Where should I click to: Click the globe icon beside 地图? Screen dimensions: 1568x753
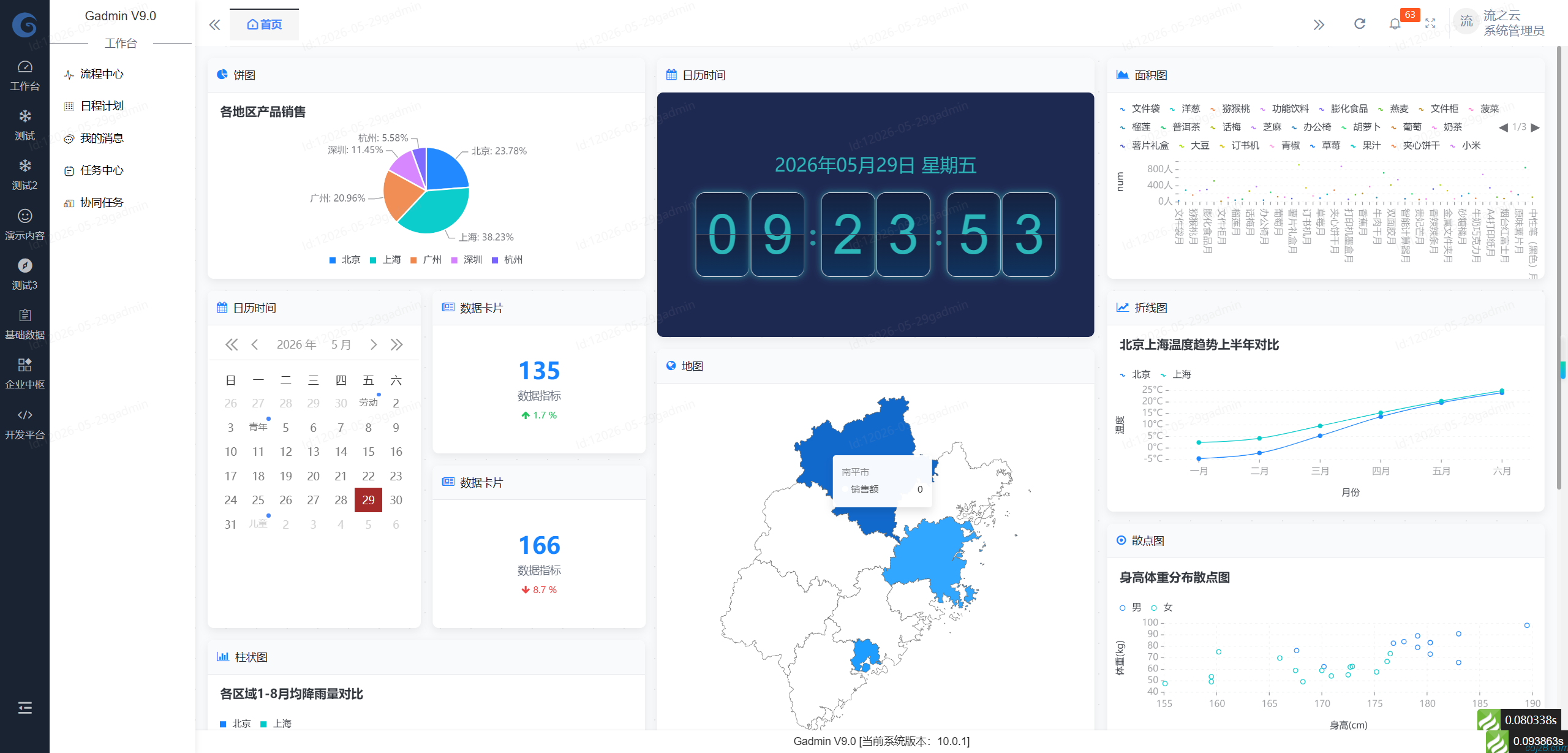click(x=671, y=366)
